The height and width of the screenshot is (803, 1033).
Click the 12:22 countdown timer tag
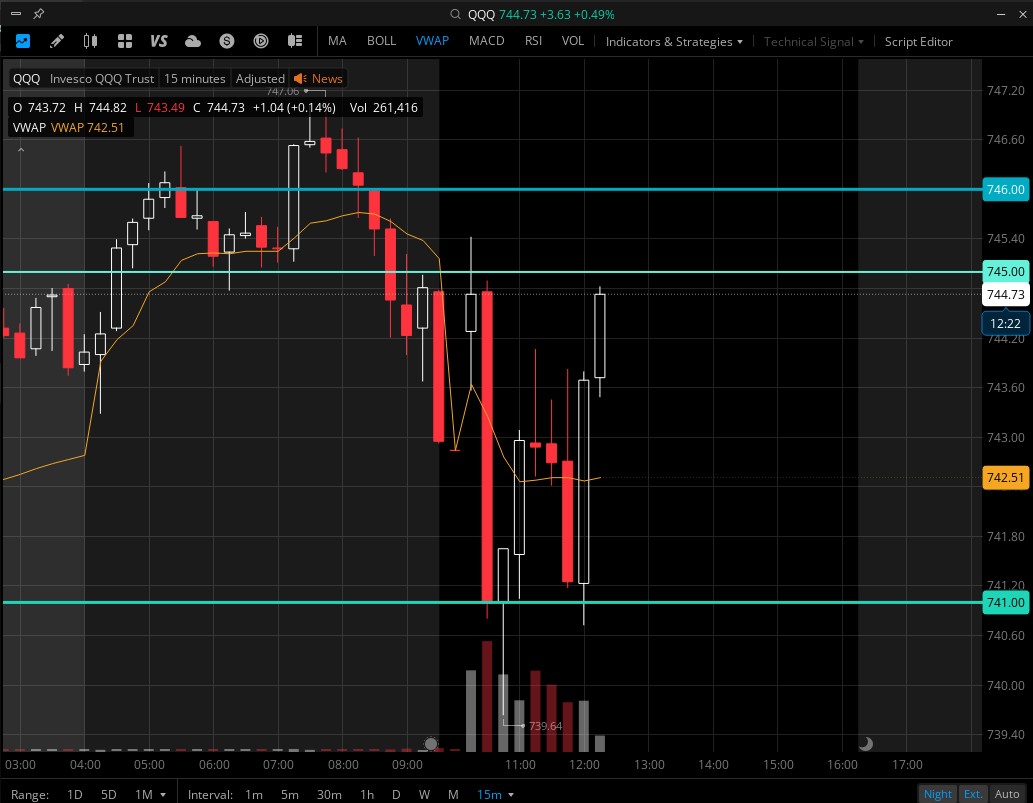click(x=1005, y=323)
